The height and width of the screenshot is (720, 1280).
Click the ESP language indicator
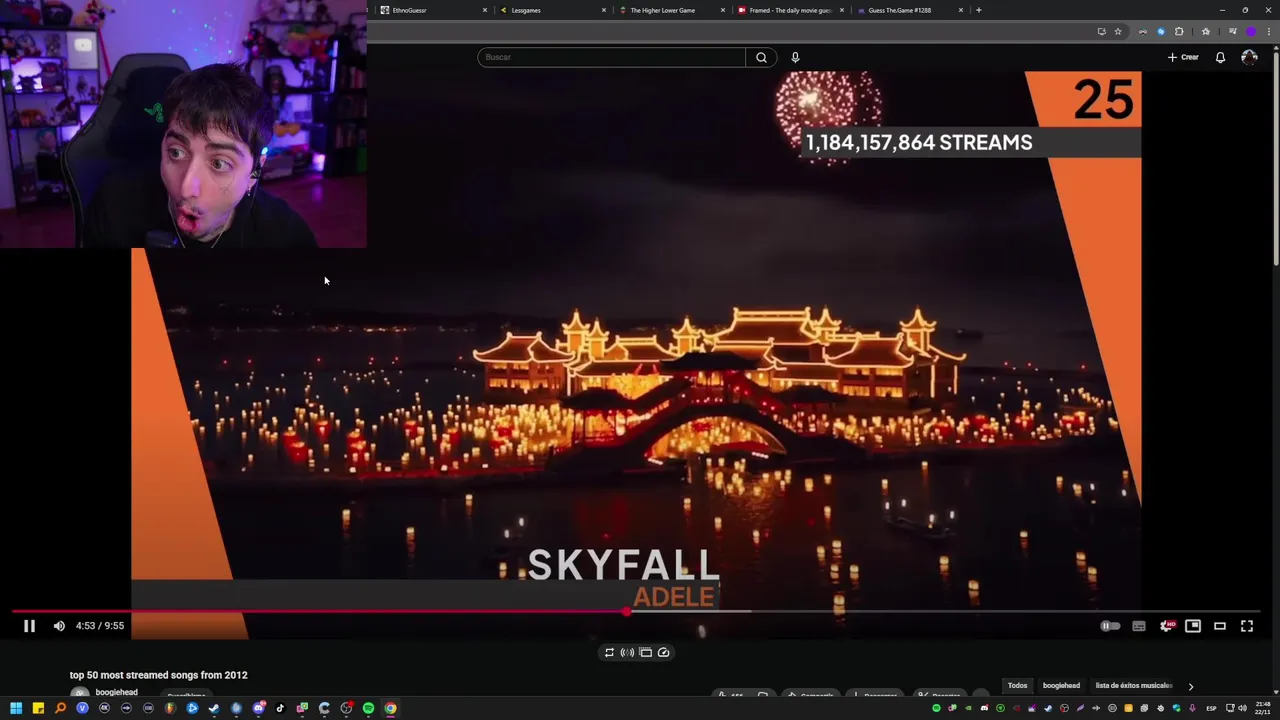(x=1211, y=708)
